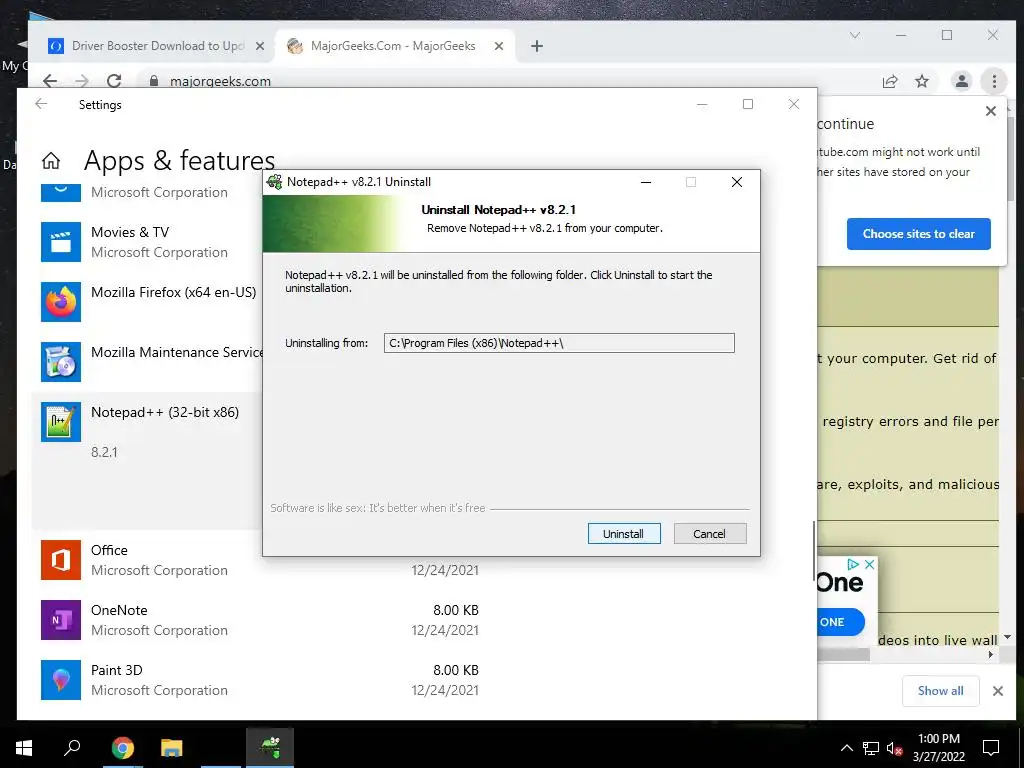This screenshot has width=1024, height=768.
Task: Go to Settings home icon
Action: (x=51, y=161)
